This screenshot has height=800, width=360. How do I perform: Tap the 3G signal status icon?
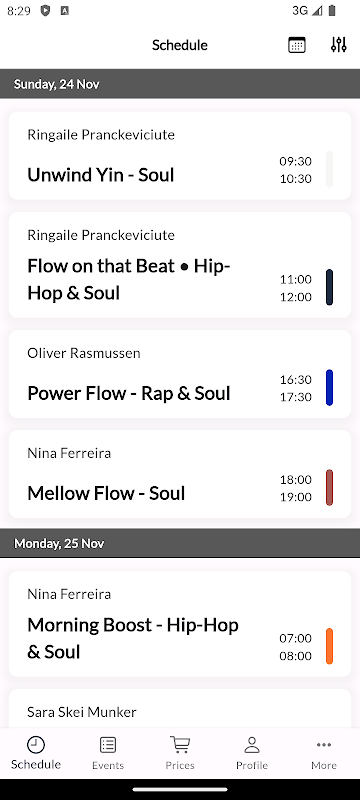click(x=307, y=11)
